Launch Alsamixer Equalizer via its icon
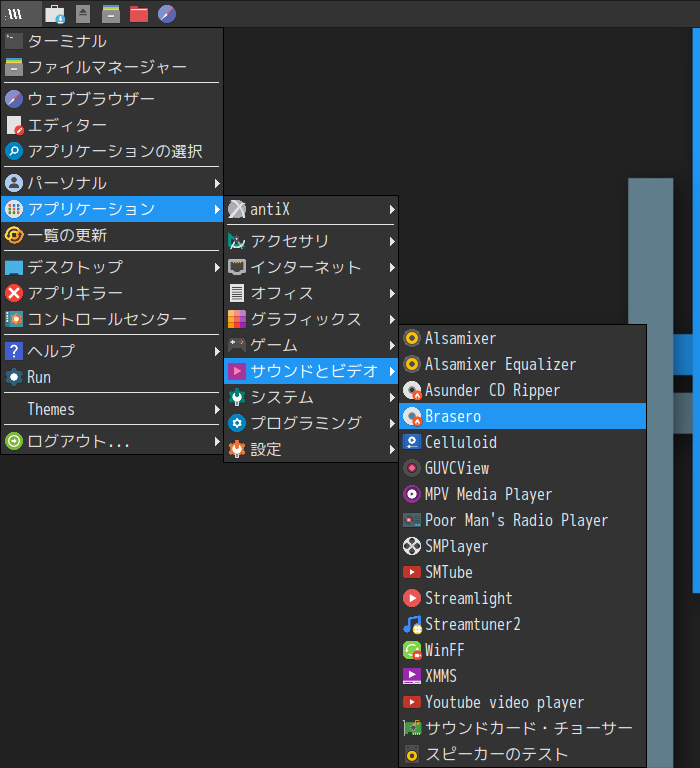The height and width of the screenshot is (768, 700). [412, 364]
